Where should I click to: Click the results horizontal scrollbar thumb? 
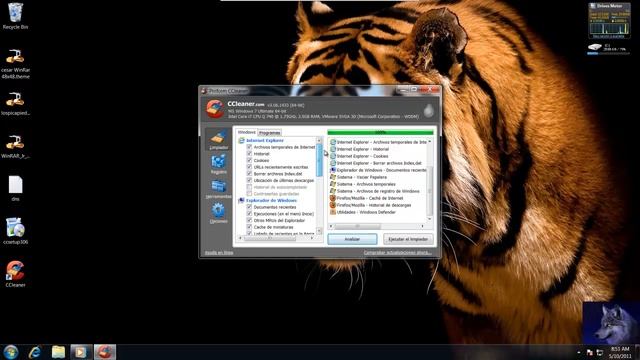tap(358, 226)
